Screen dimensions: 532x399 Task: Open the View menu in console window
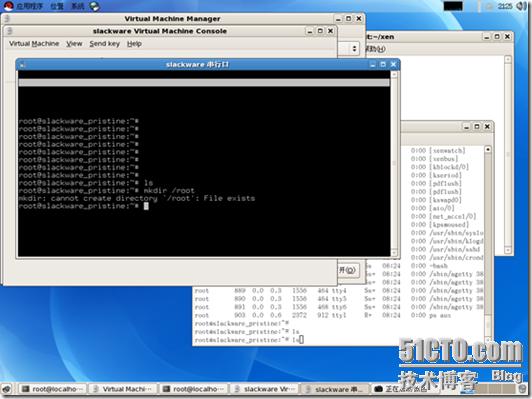coord(74,43)
